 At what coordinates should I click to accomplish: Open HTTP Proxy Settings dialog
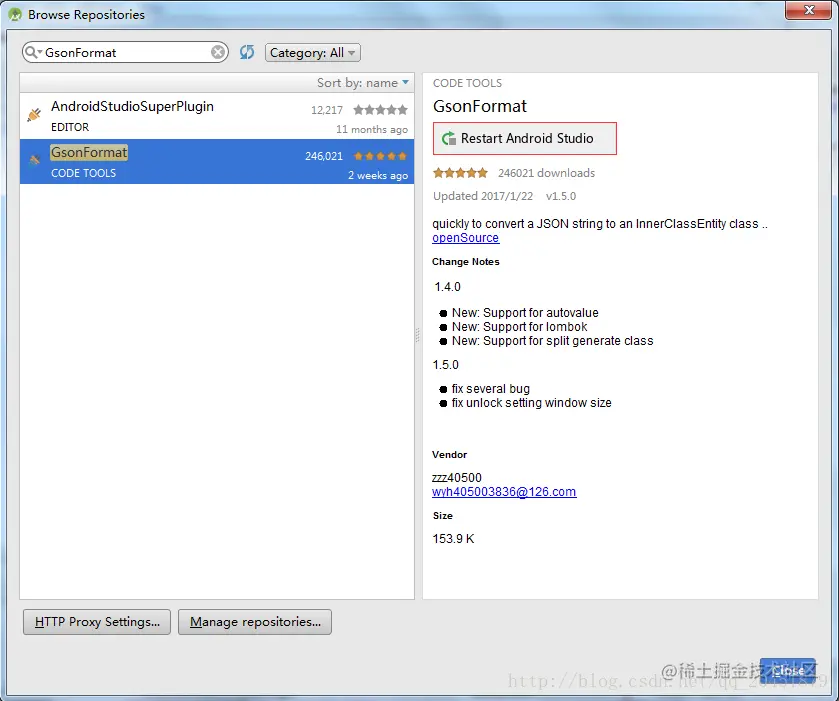point(97,622)
